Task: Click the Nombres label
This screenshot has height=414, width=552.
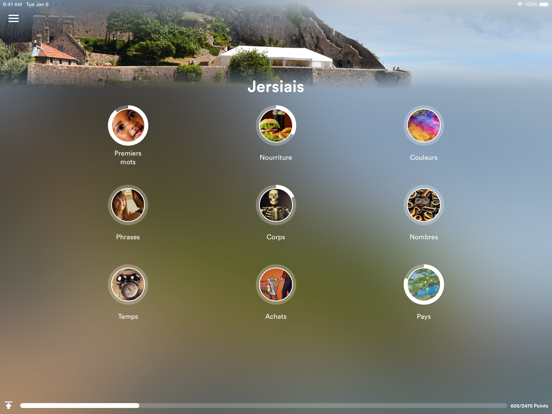Action: 424,237
